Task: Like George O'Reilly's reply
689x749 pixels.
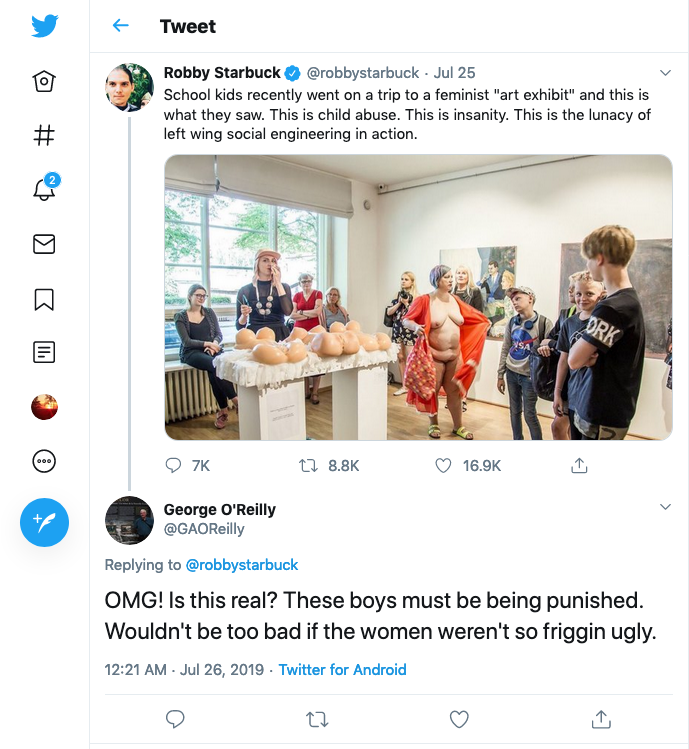Action: pyautogui.click(x=459, y=719)
